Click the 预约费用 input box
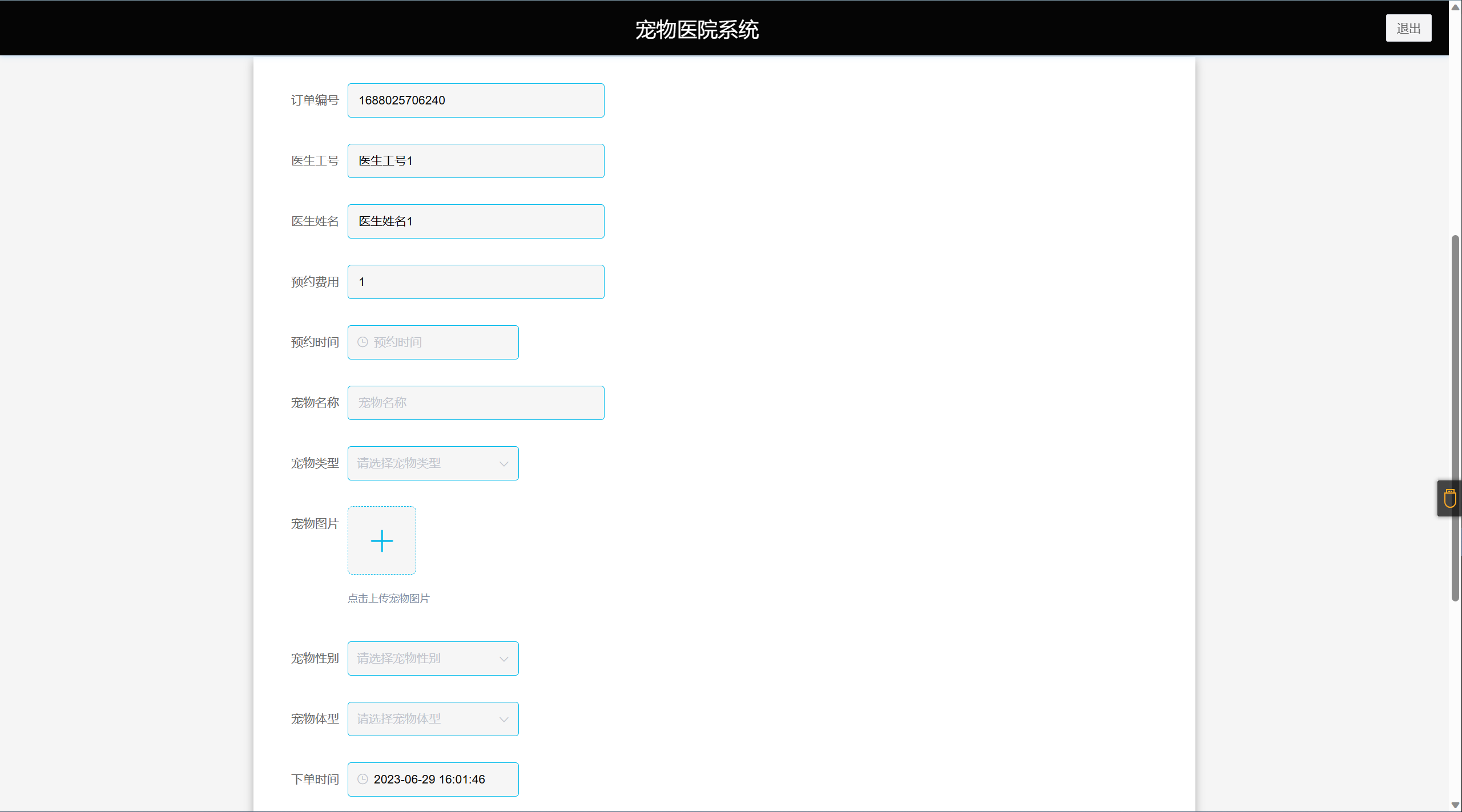Screen dimensions: 1462x812 (476, 282)
